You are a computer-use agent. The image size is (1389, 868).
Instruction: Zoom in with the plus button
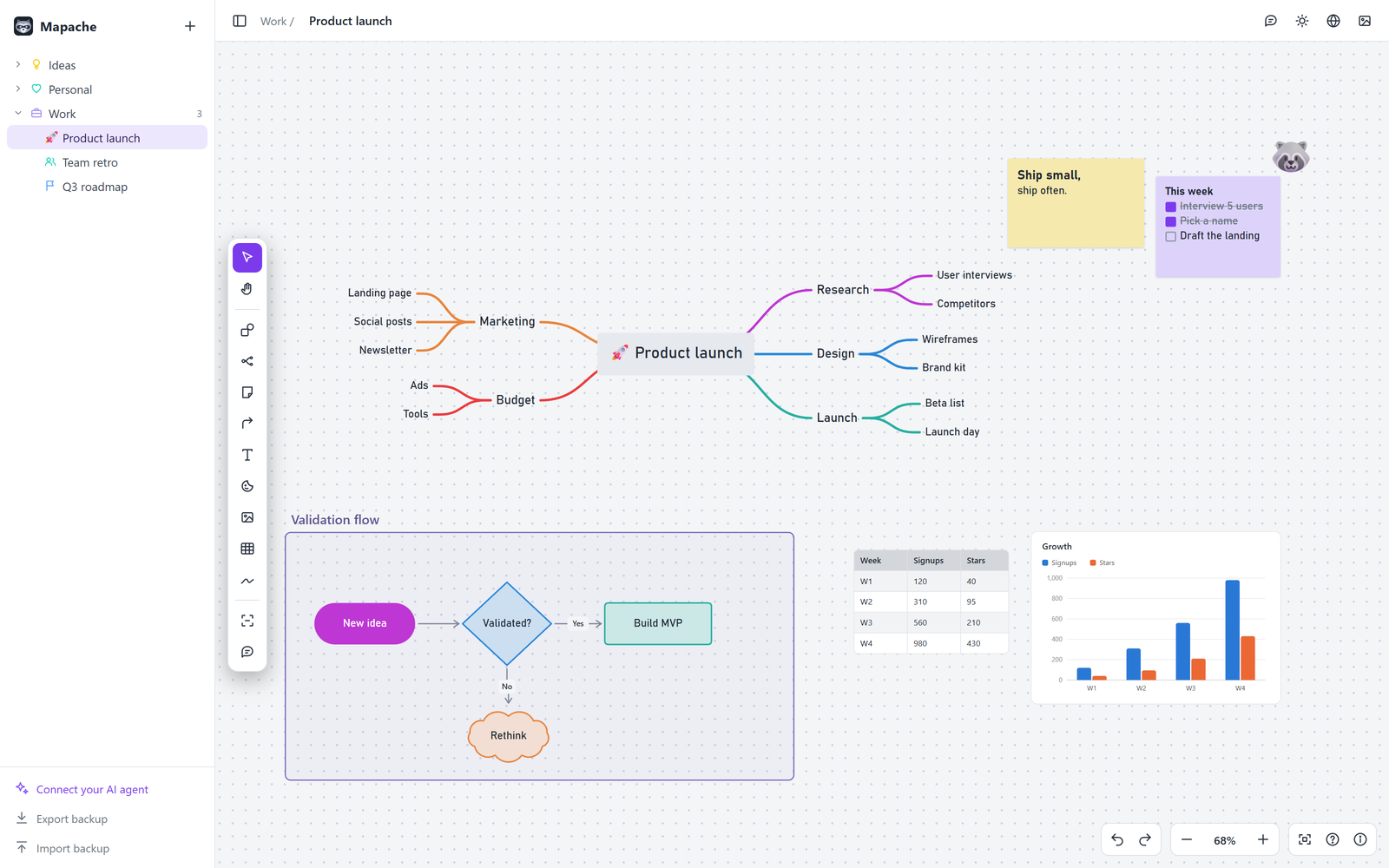point(1263,839)
